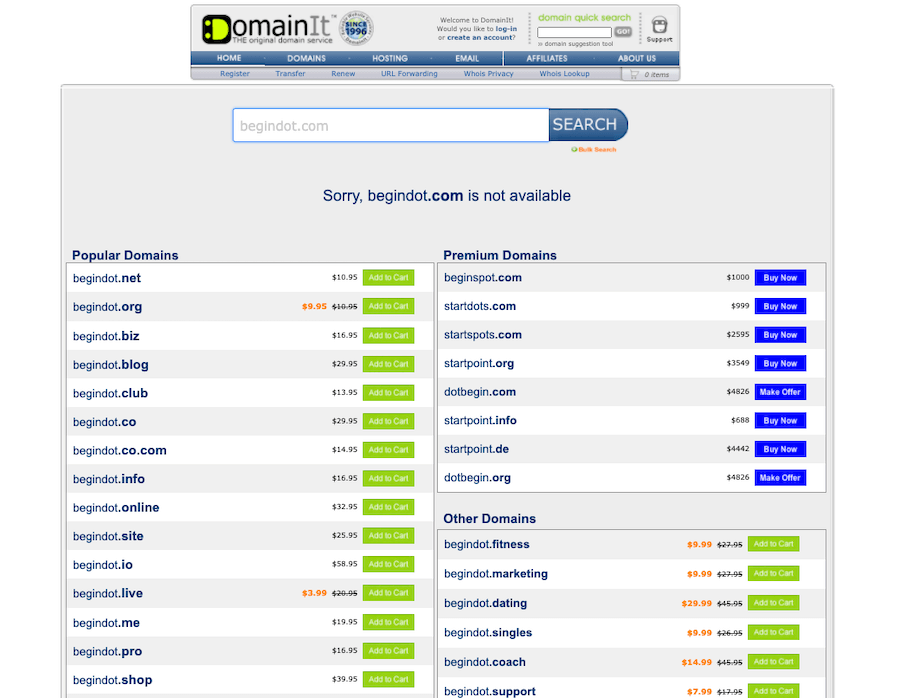This screenshot has width=900, height=698.
Task: Buy beginspot.com now
Action: point(780,278)
